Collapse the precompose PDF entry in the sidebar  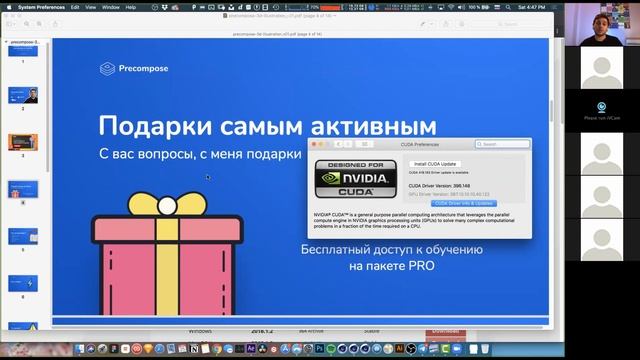[6, 42]
